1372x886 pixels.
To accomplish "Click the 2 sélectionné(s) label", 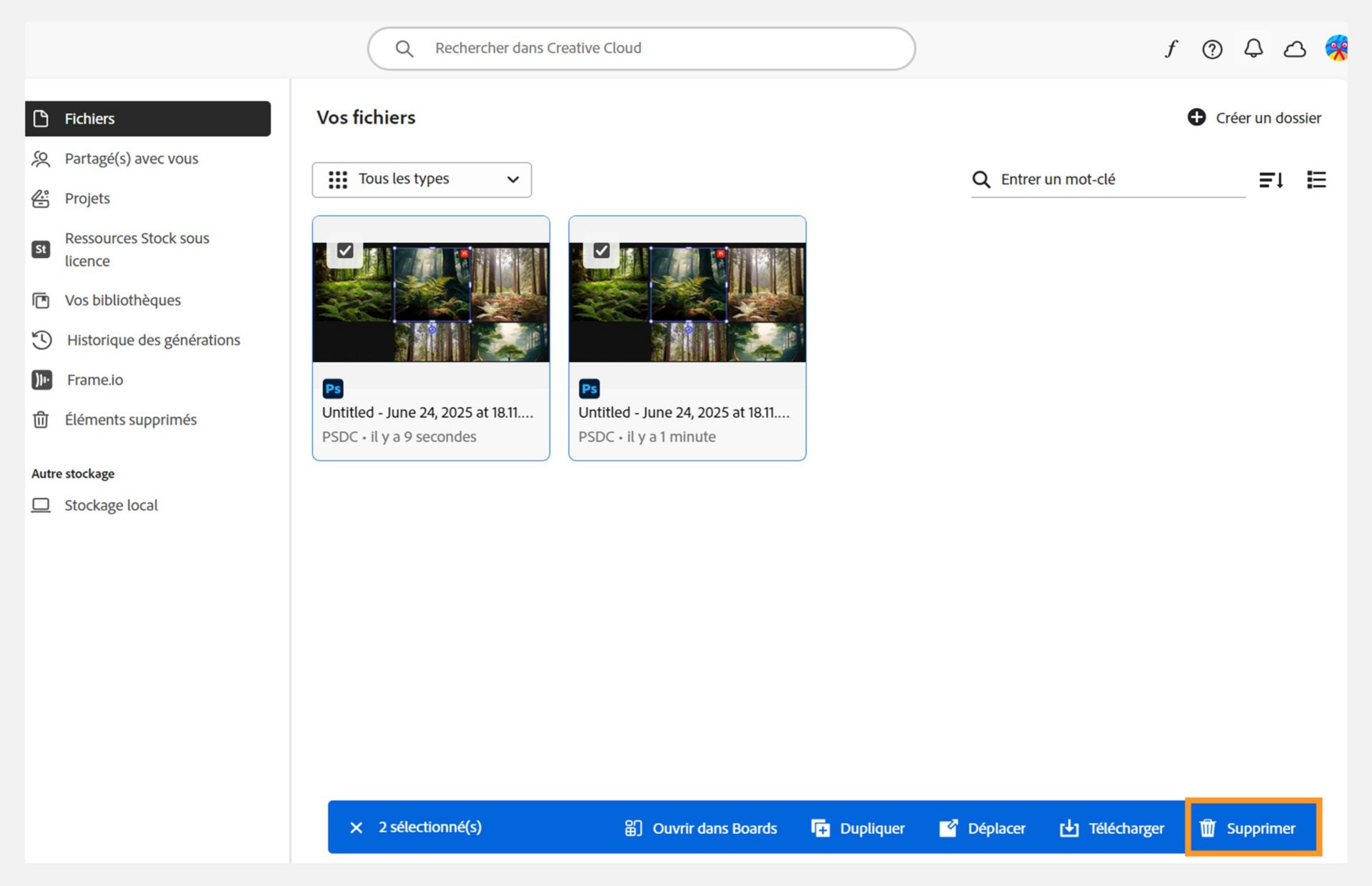I will point(430,827).
